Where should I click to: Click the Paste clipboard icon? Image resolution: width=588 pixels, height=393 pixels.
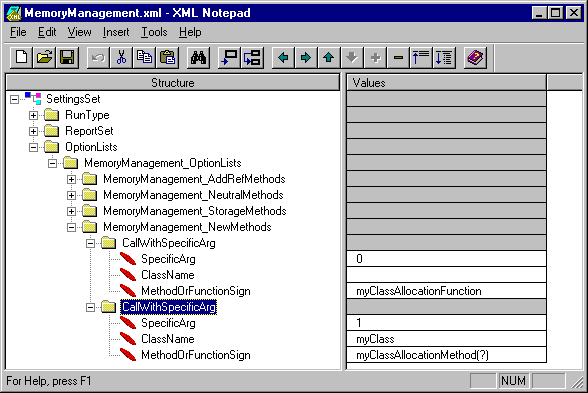coord(167,58)
